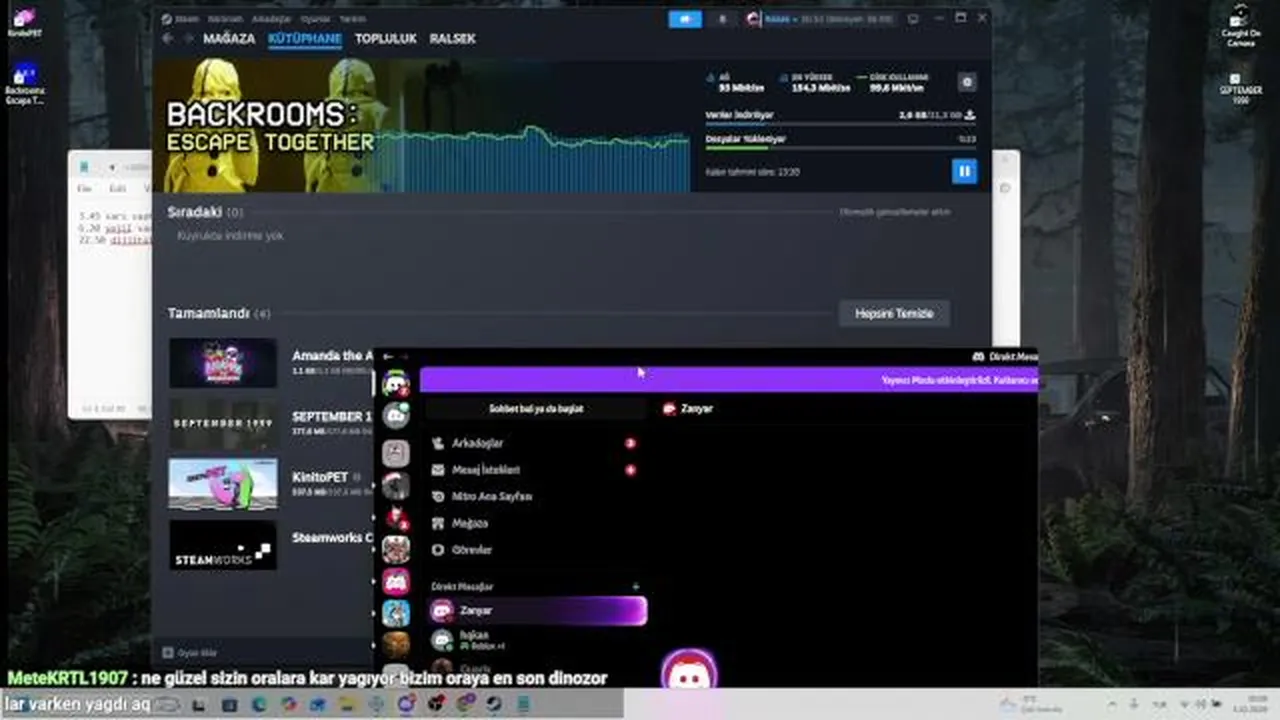Open KinitoPET desktop shortcut
1280x720 pixels.
point(24,22)
